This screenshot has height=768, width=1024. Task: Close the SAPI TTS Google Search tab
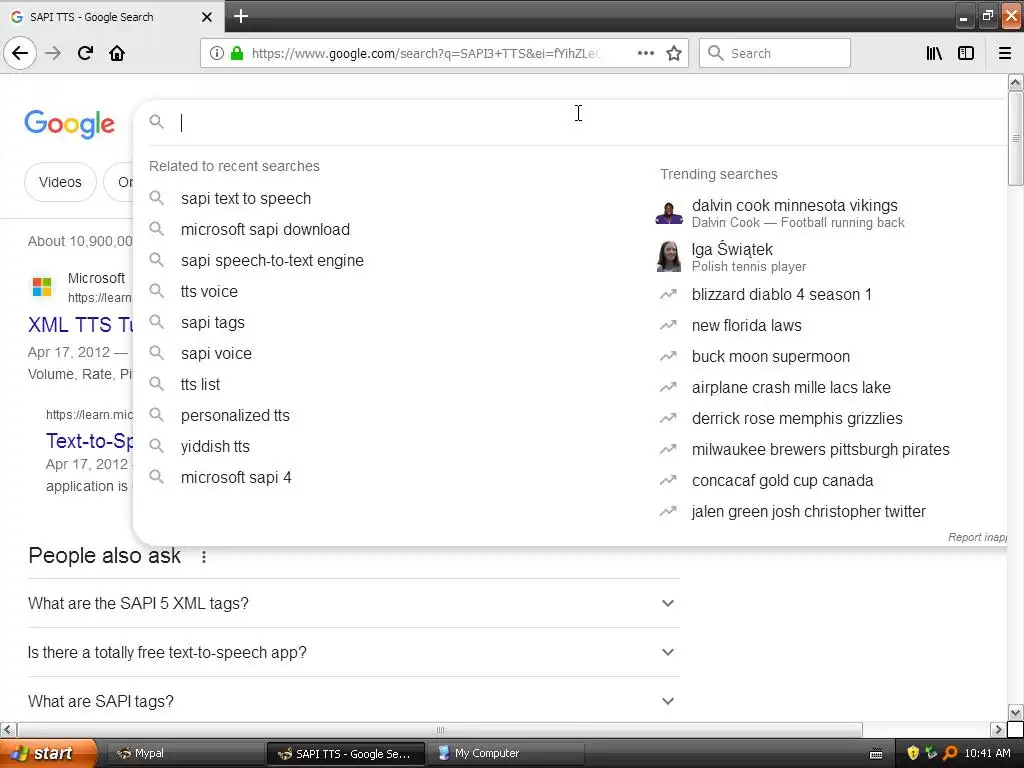point(206,17)
